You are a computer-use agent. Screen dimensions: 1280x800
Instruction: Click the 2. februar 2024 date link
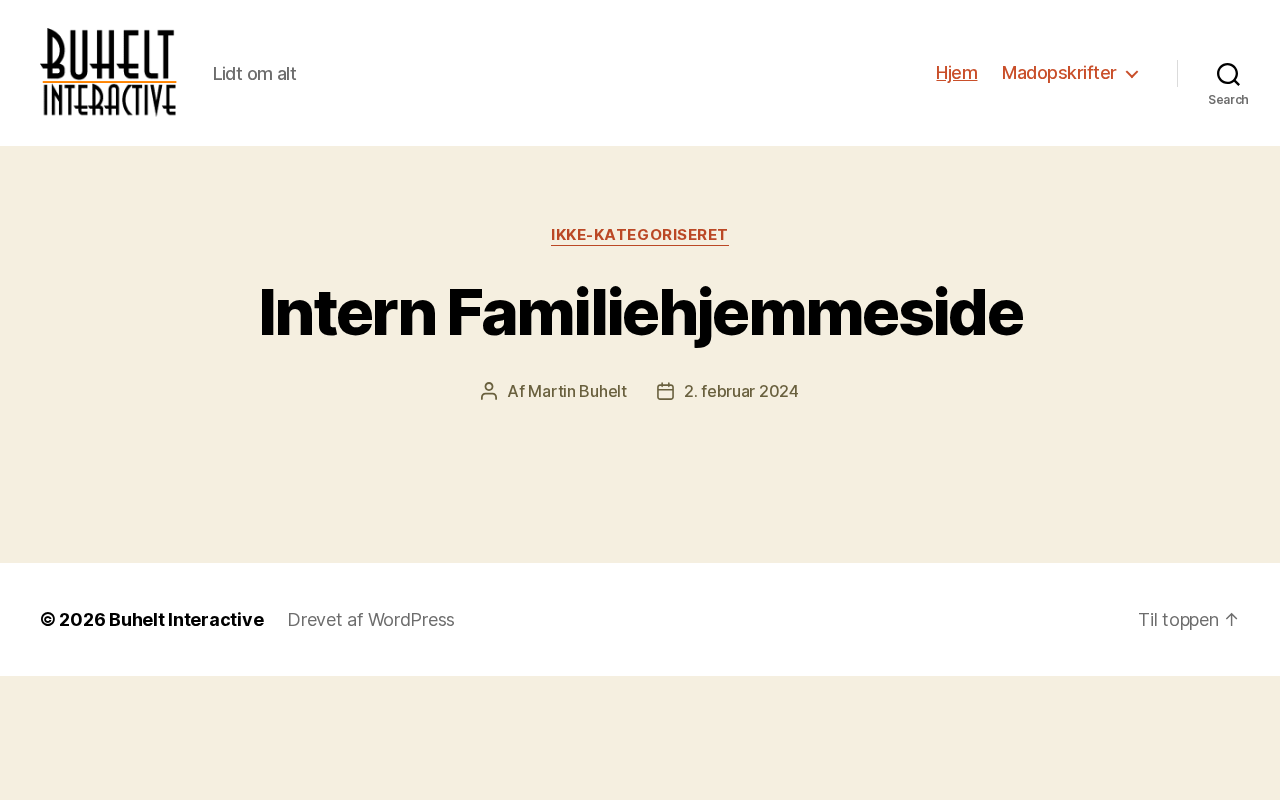741,392
